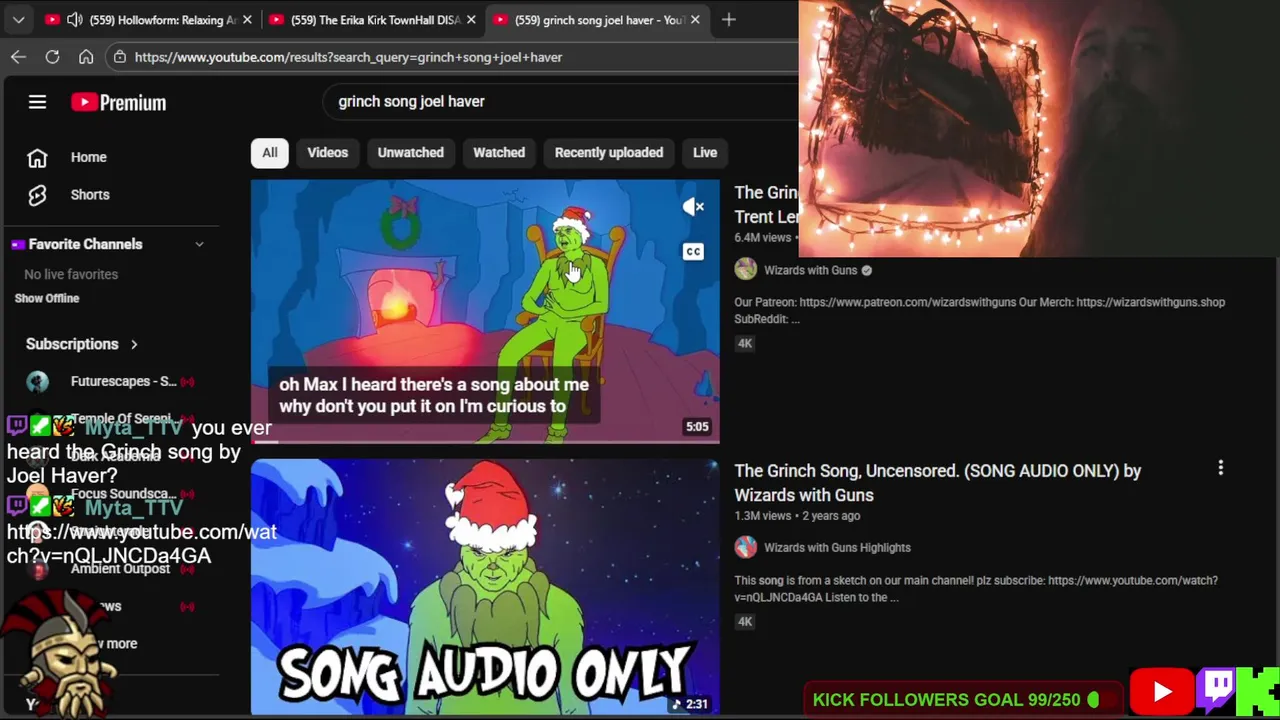This screenshot has height=720, width=1280.
Task: Expand the Subscriptions section arrow
Action: 133,344
